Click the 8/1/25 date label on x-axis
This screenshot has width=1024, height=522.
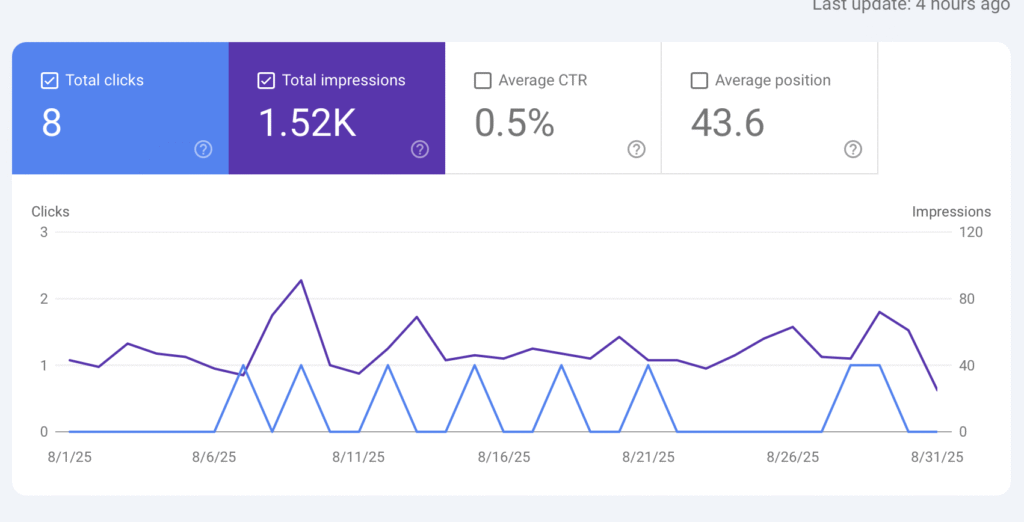point(69,457)
